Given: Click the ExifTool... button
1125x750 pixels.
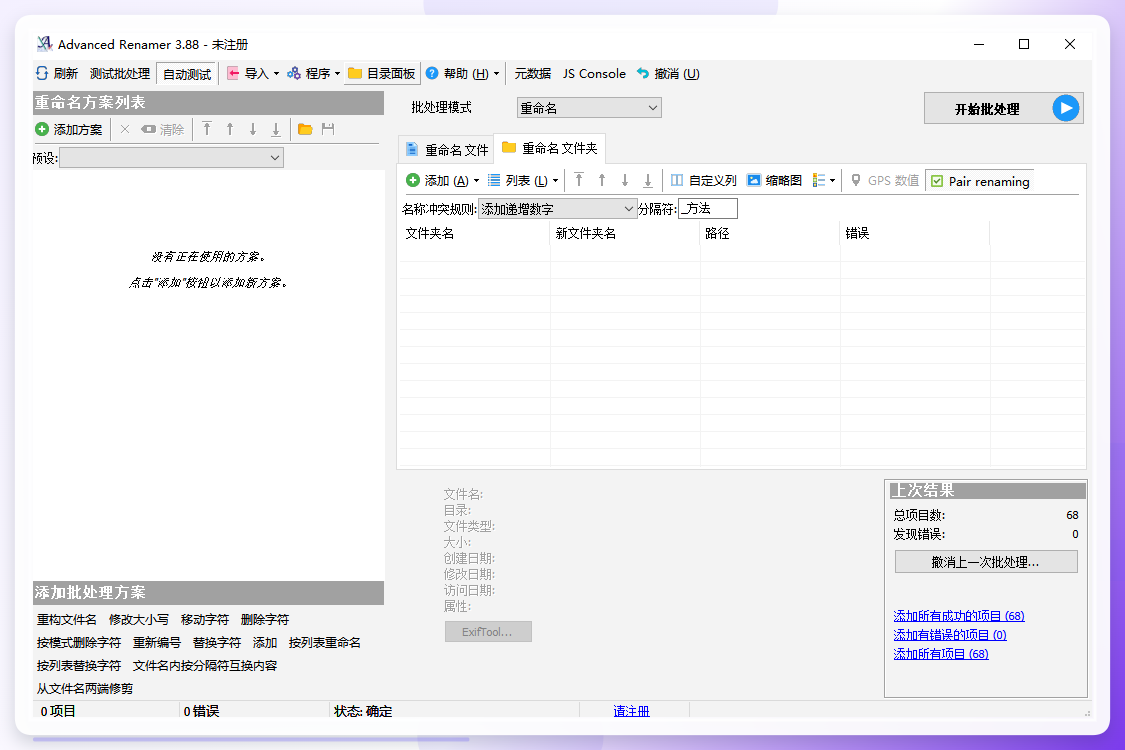Looking at the screenshot, I should tap(488, 632).
